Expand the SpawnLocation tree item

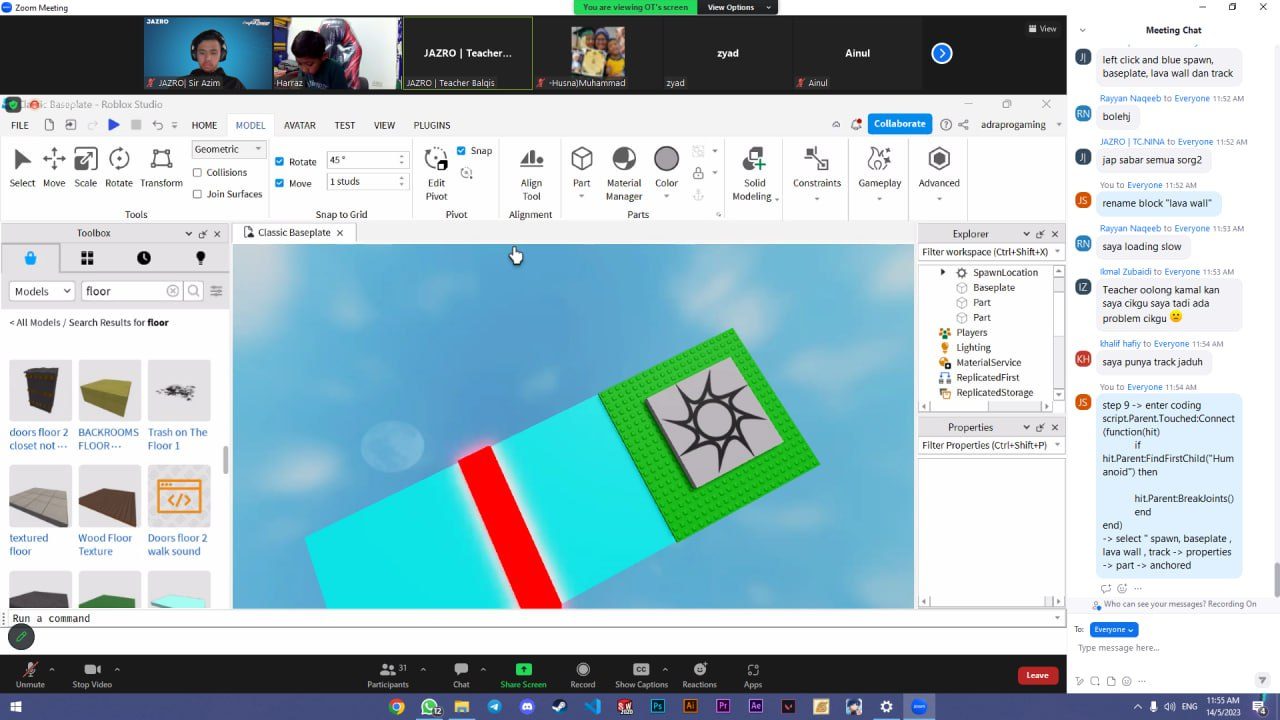tap(941, 272)
